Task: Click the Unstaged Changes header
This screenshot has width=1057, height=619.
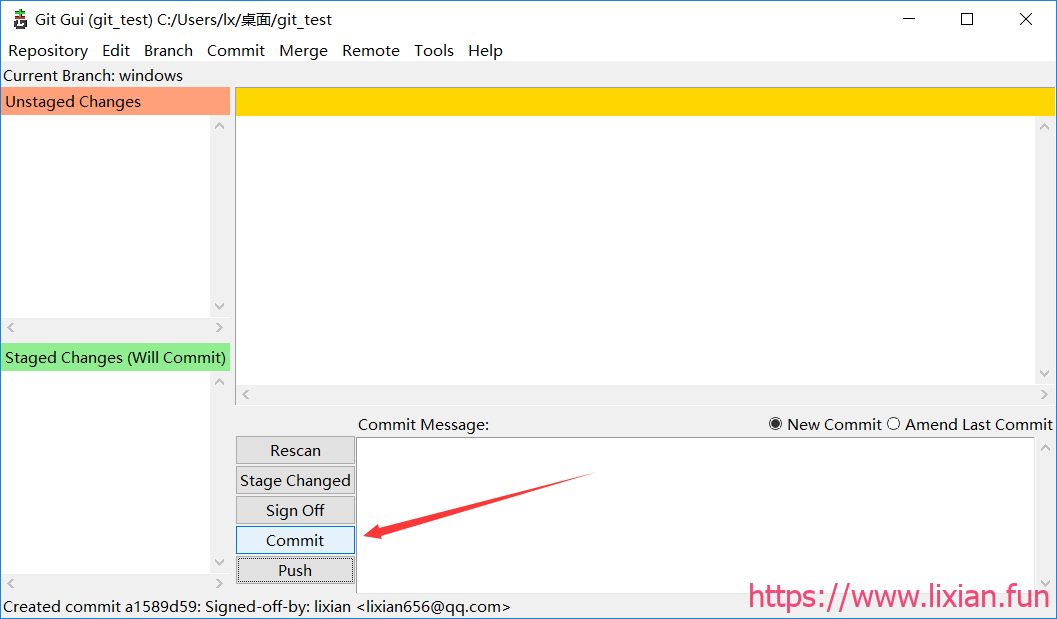Action: (115, 101)
